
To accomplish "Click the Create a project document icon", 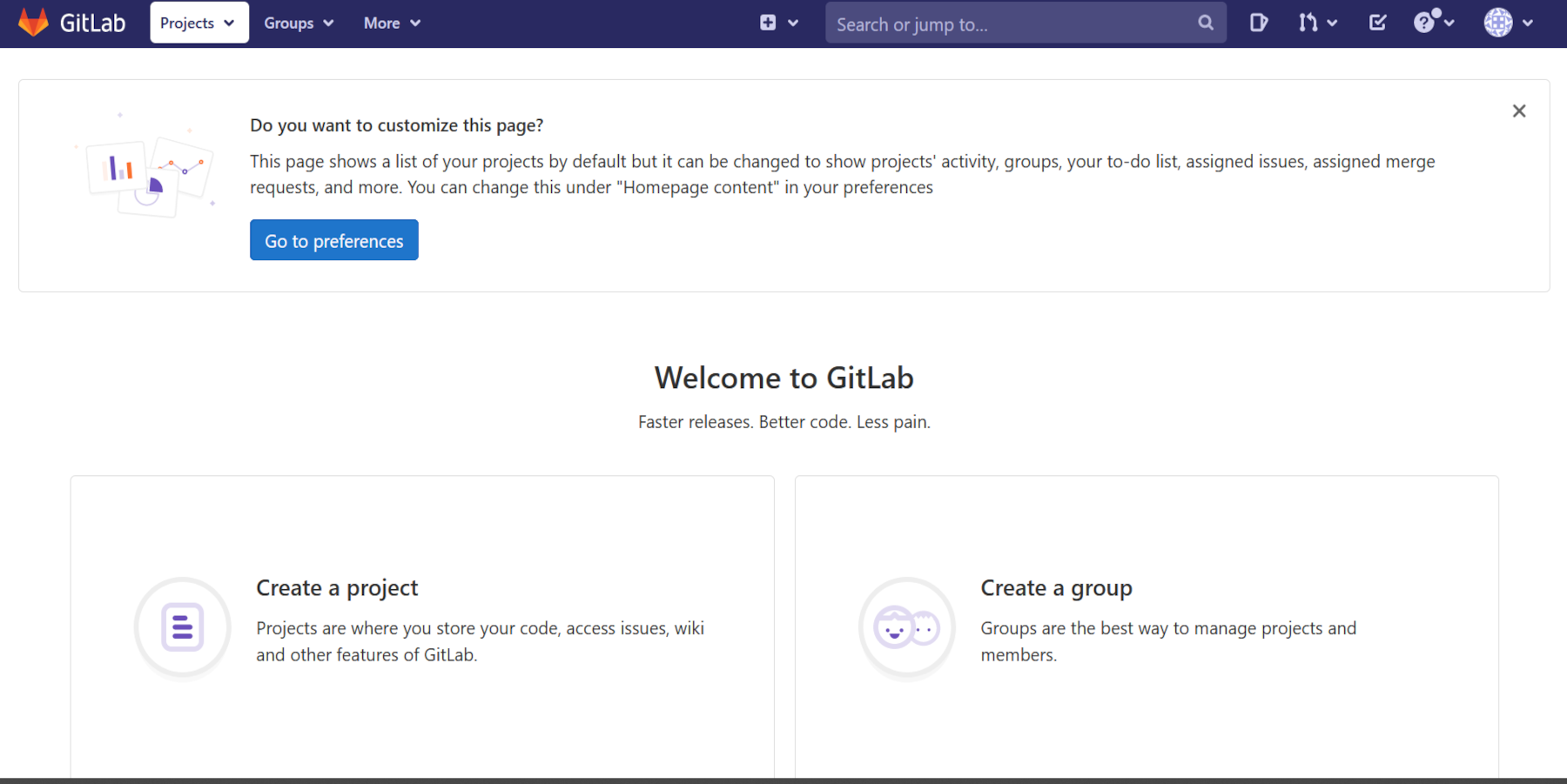I will point(183,627).
